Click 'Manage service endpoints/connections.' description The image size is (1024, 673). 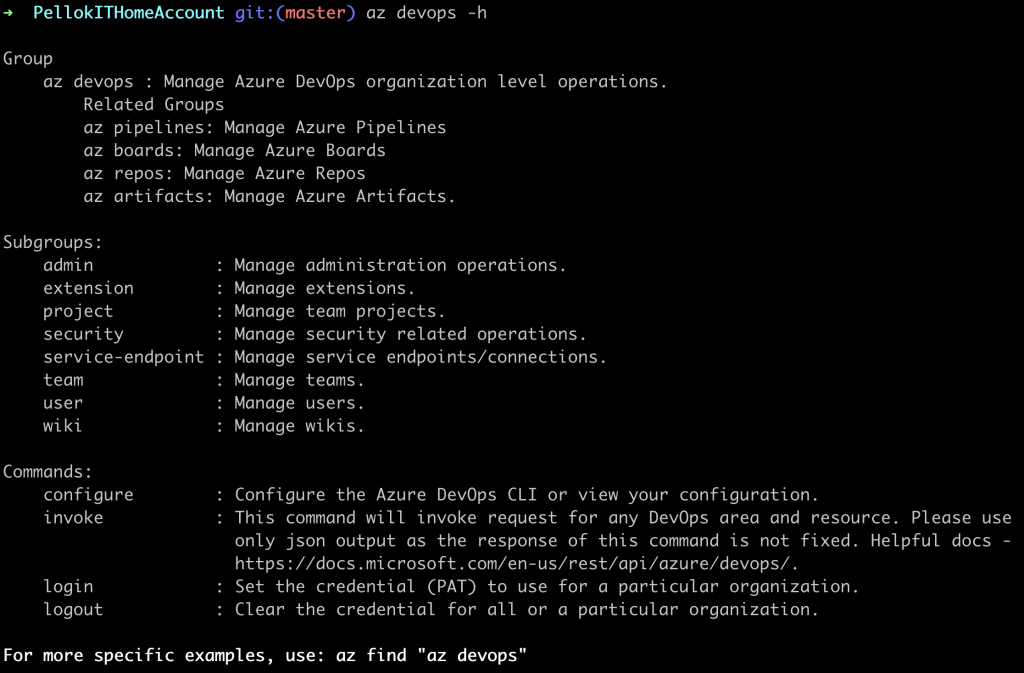421,357
